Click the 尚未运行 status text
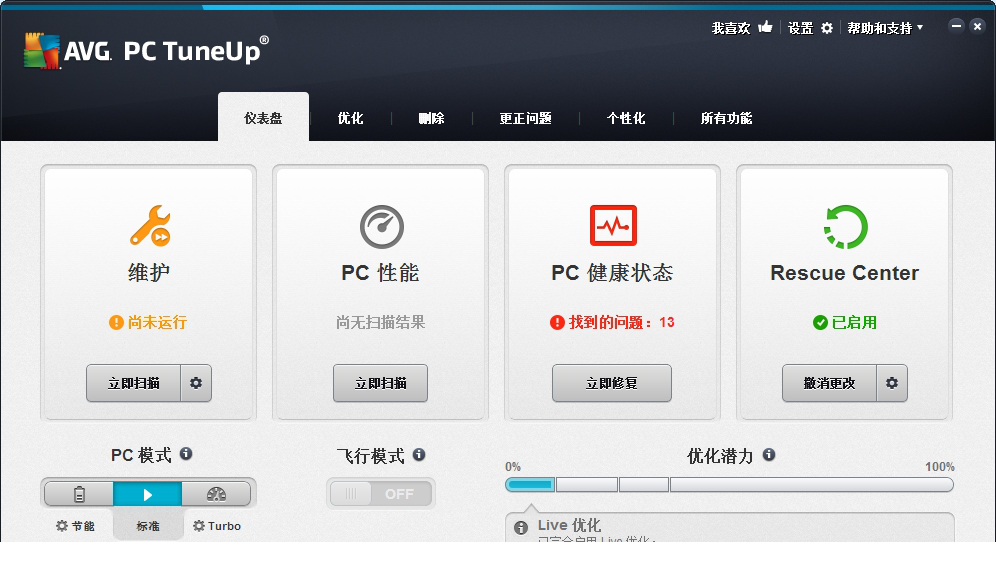996x563 pixels. (157, 322)
